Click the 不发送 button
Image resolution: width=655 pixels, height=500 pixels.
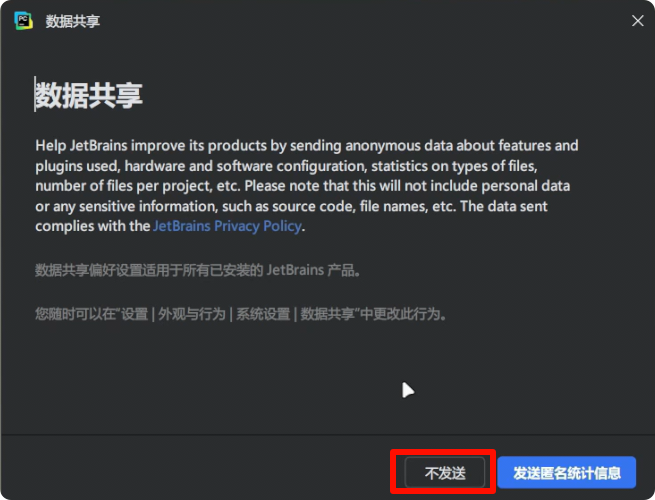(444, 473)
